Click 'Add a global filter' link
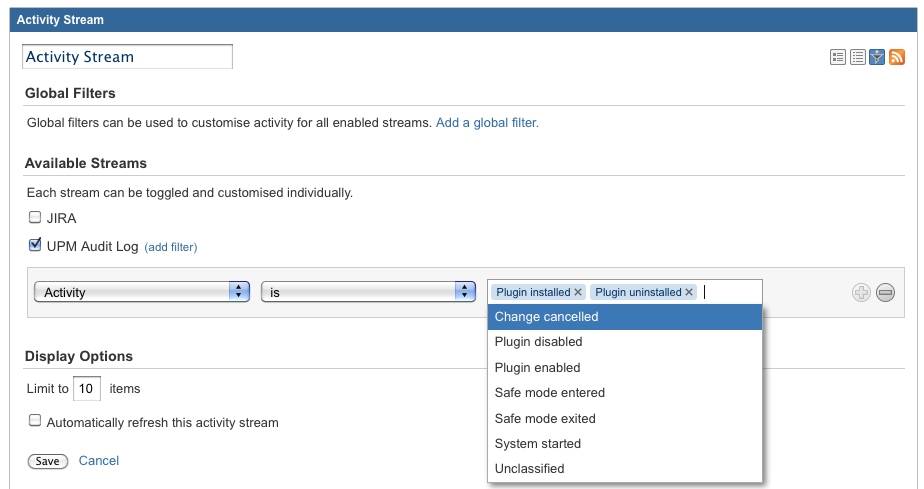924x489 pixels. pos(487,123)
